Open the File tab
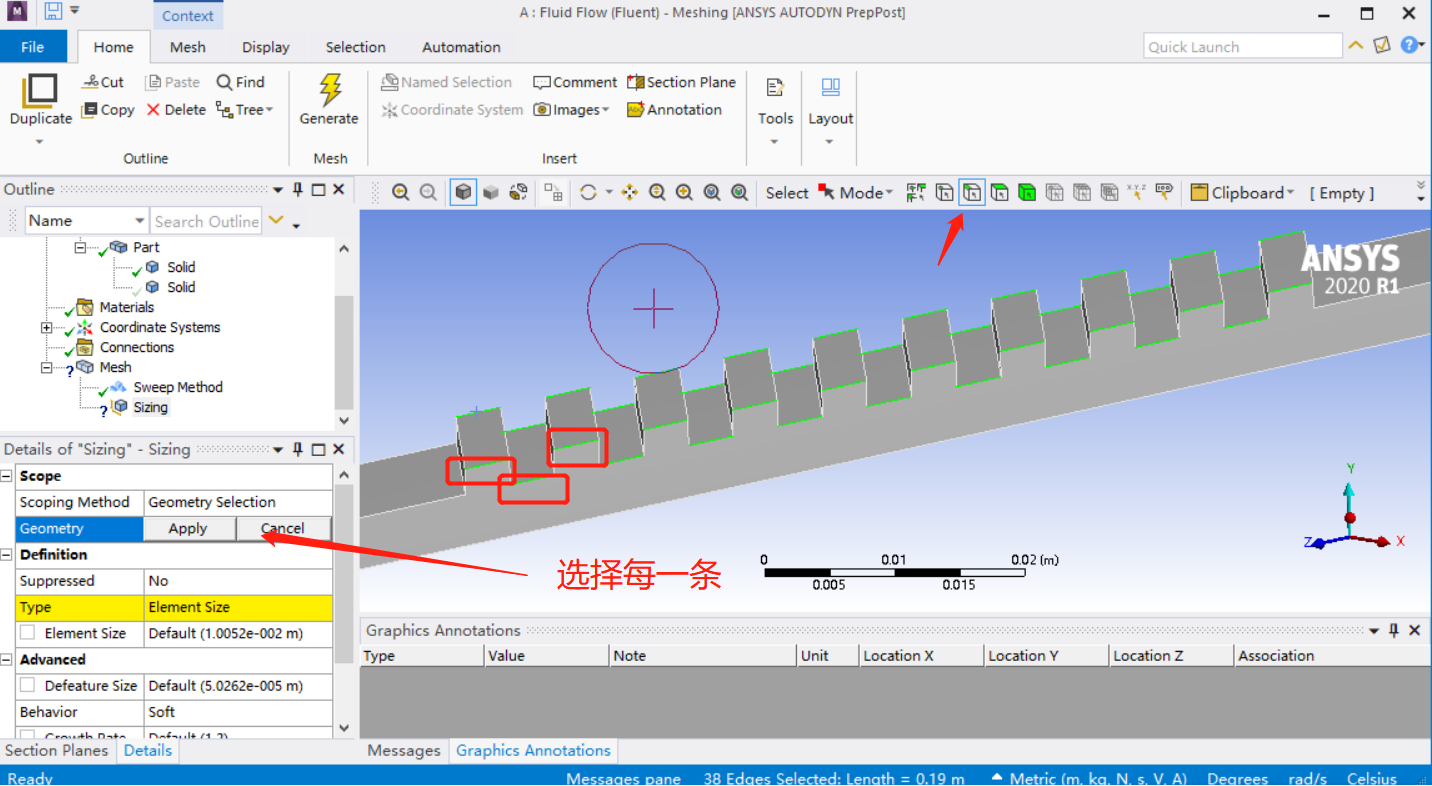This screenshot has height=786, width=1432. point(33,47)
